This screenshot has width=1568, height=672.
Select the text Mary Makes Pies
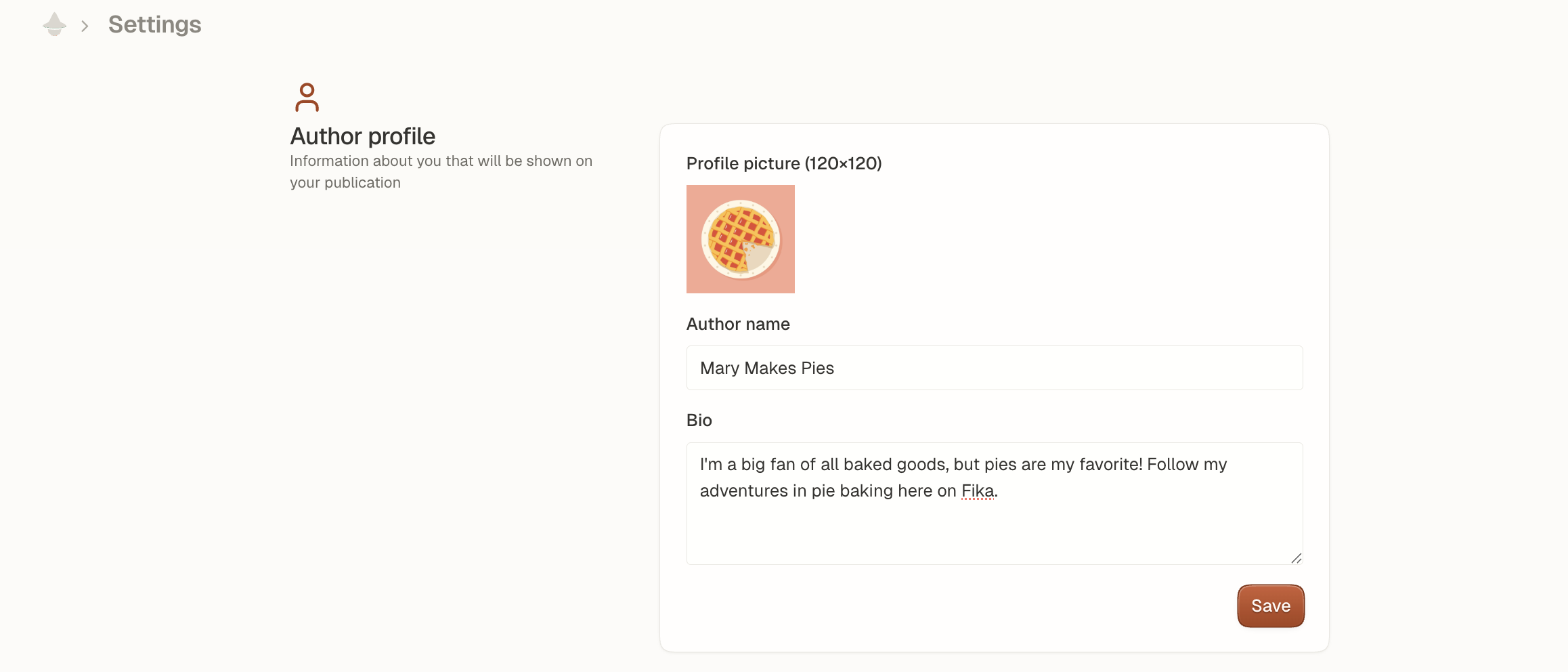766,368
